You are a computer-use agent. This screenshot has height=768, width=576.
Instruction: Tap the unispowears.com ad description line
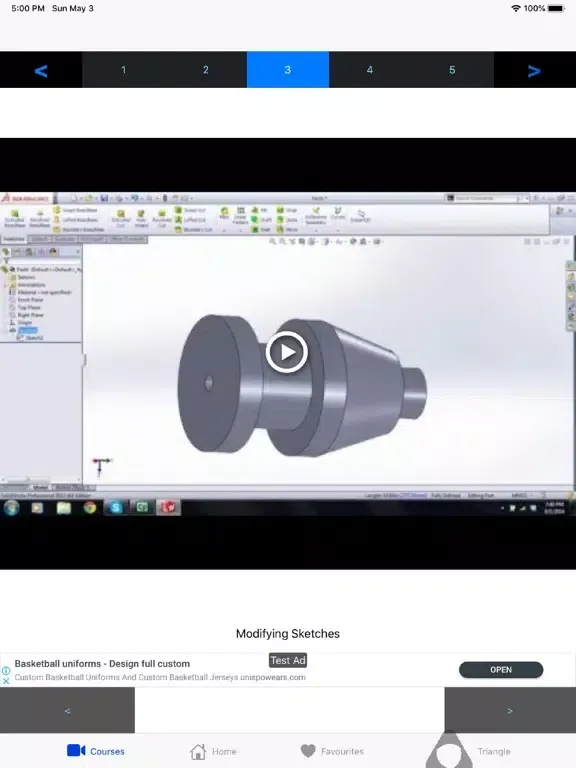160,677
